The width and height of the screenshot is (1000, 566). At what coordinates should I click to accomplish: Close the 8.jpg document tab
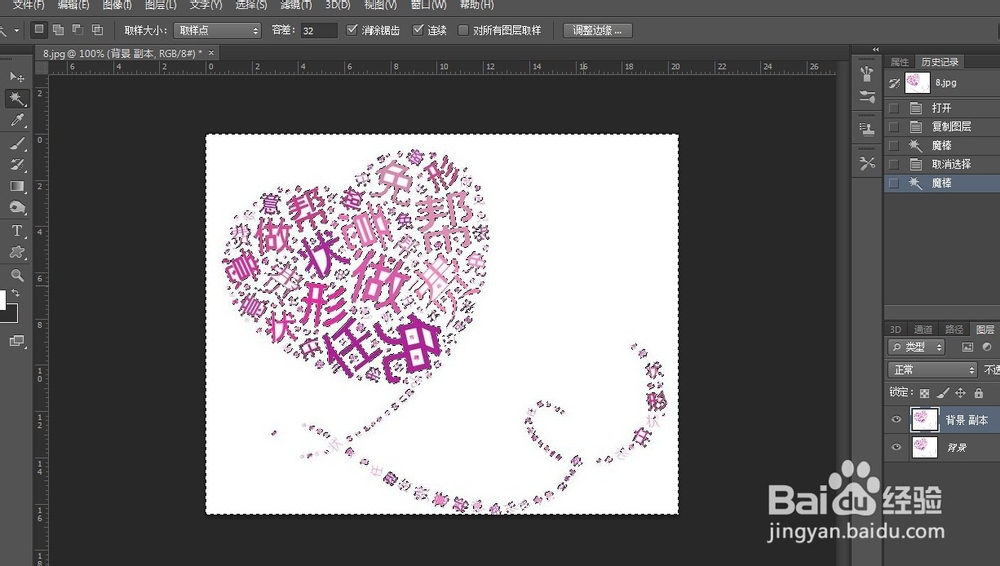211,53
